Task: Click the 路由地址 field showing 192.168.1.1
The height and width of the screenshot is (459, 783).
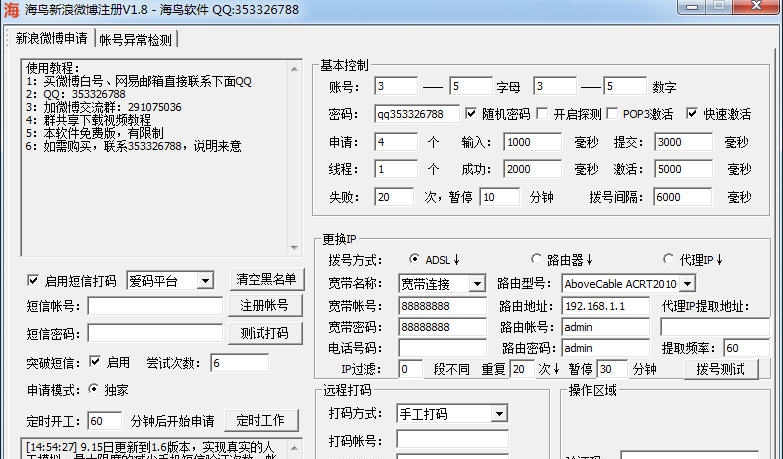Action: 605,306
